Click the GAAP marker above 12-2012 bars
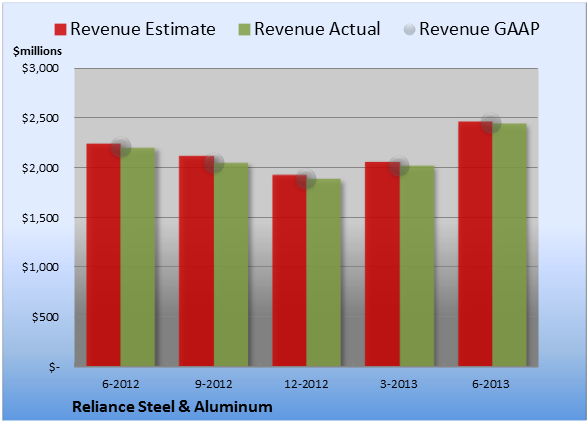Image resolution: width=588 pixels, height=422 pixels. [306, 179]
